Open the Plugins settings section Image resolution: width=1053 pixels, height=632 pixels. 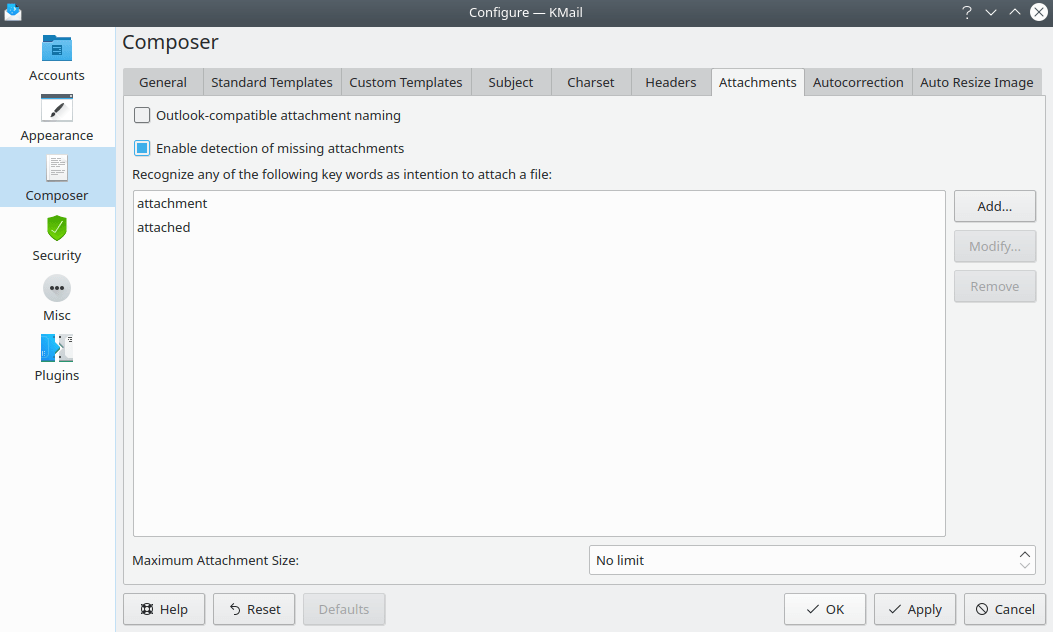click(57, 358)
